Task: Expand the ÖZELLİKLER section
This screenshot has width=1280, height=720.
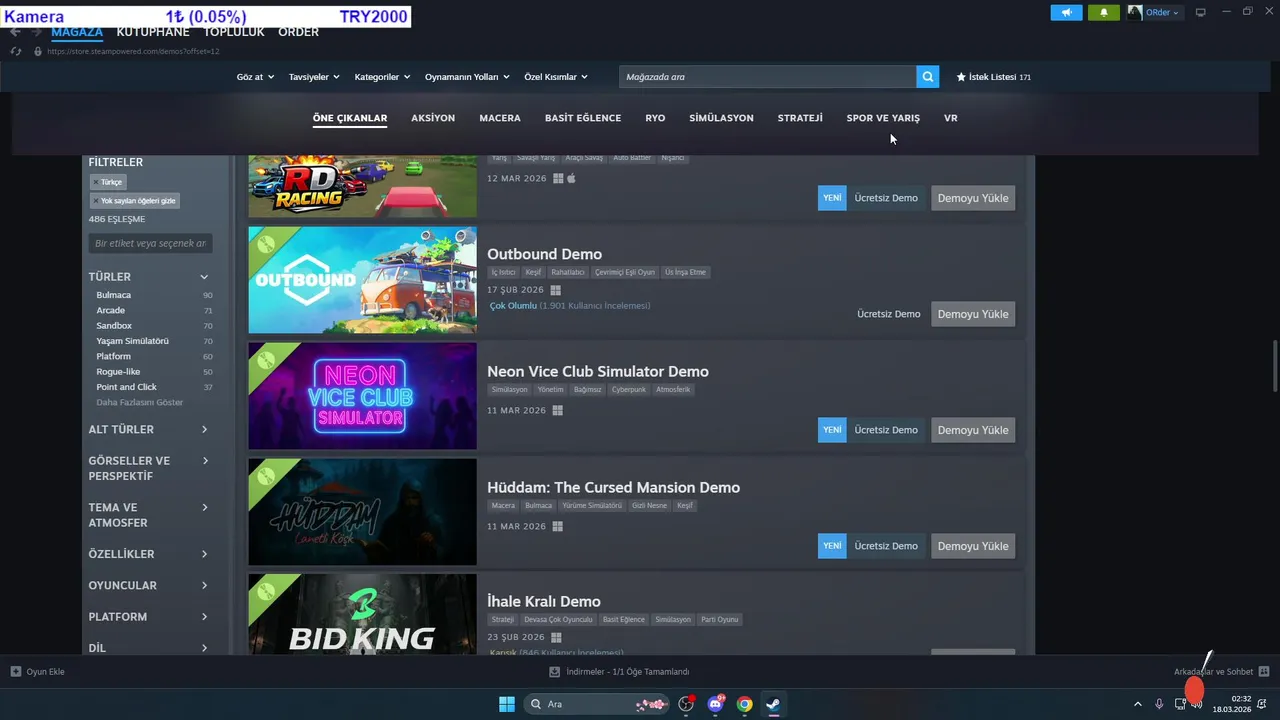Action: point(150,554)
